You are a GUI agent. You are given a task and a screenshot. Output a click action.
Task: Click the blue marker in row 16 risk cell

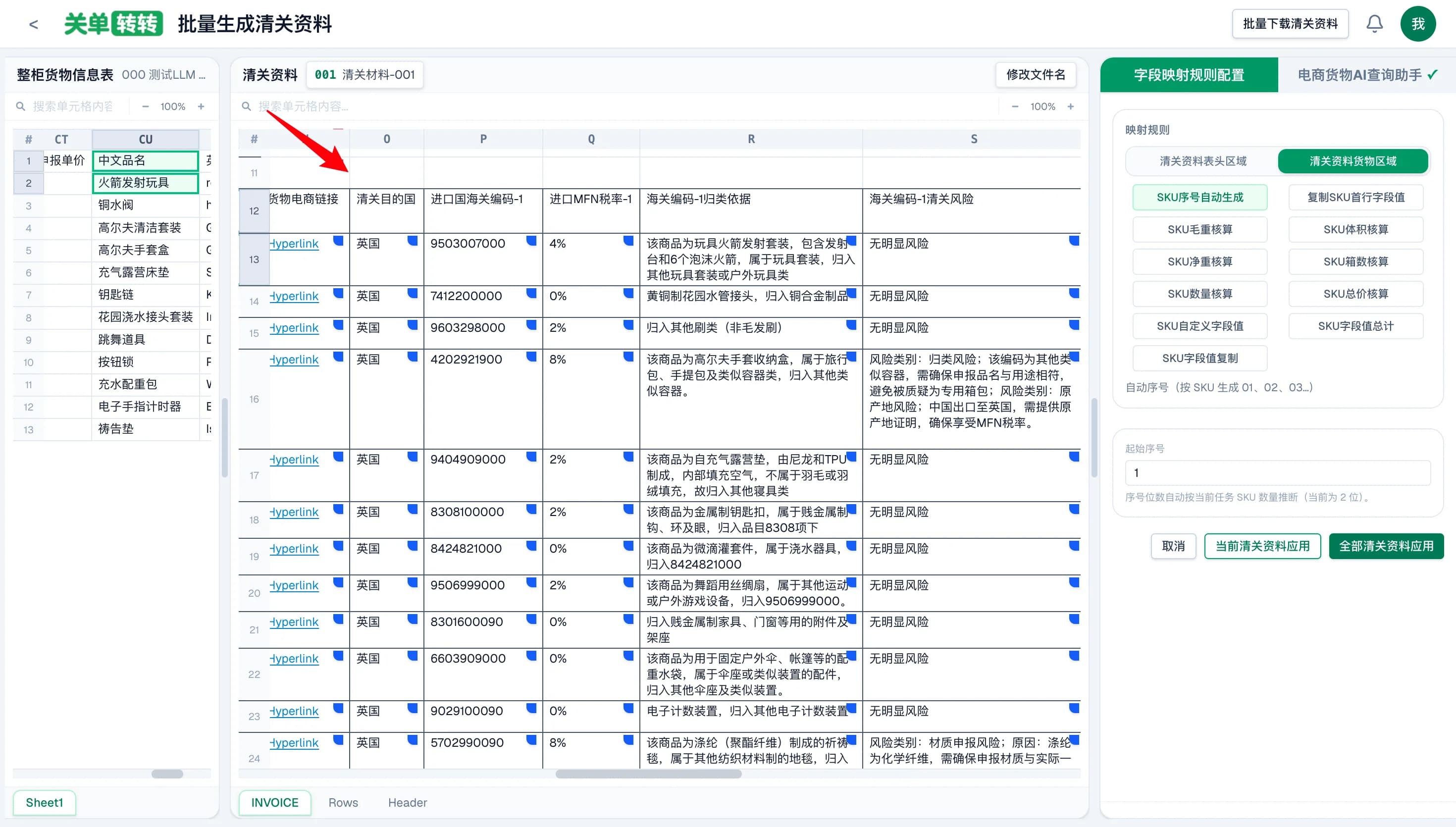pos(1074,356)
